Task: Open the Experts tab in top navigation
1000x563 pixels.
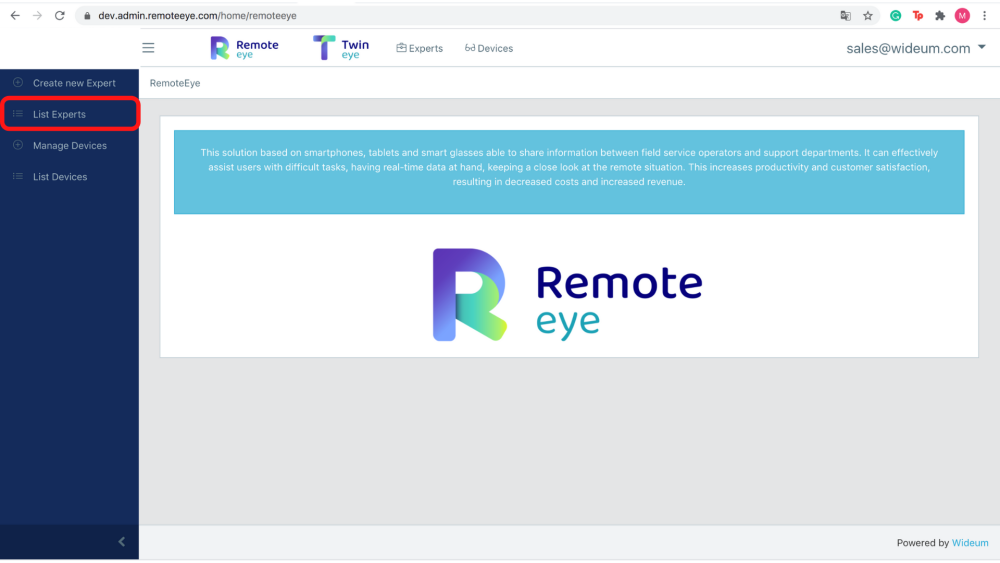Action: click(420, 48)
